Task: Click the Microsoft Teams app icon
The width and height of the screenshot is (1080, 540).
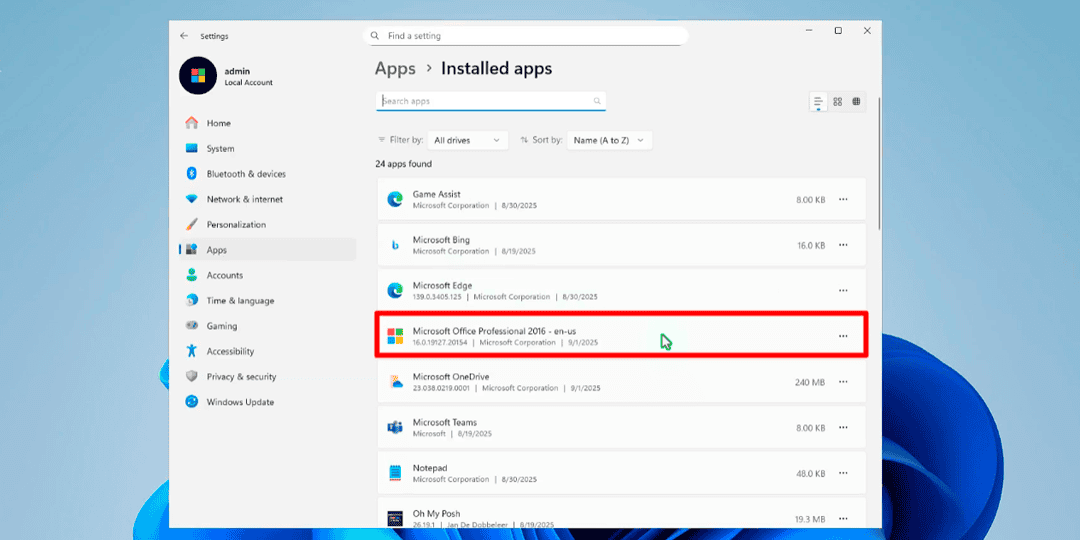Action: tap(395, 427)
